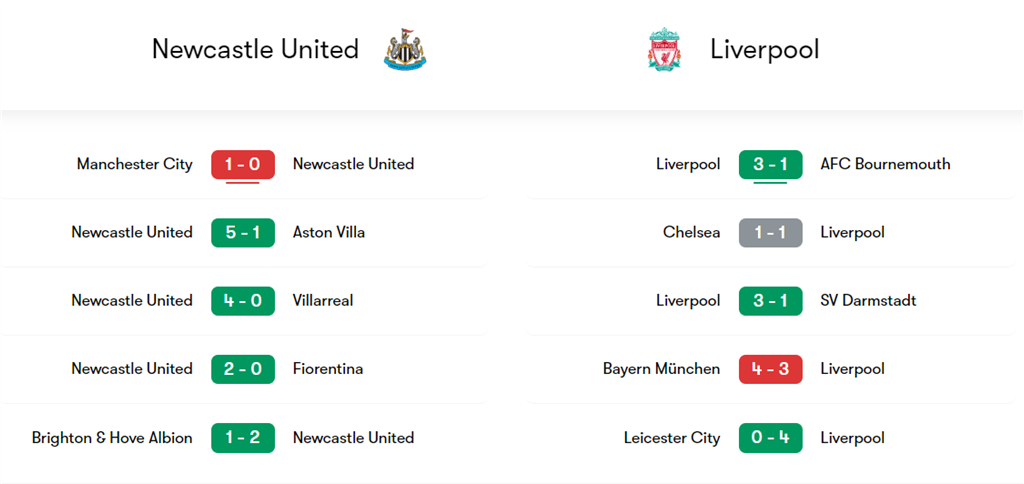
Task: Click the Newcastle United club crest
Action: 405,49
